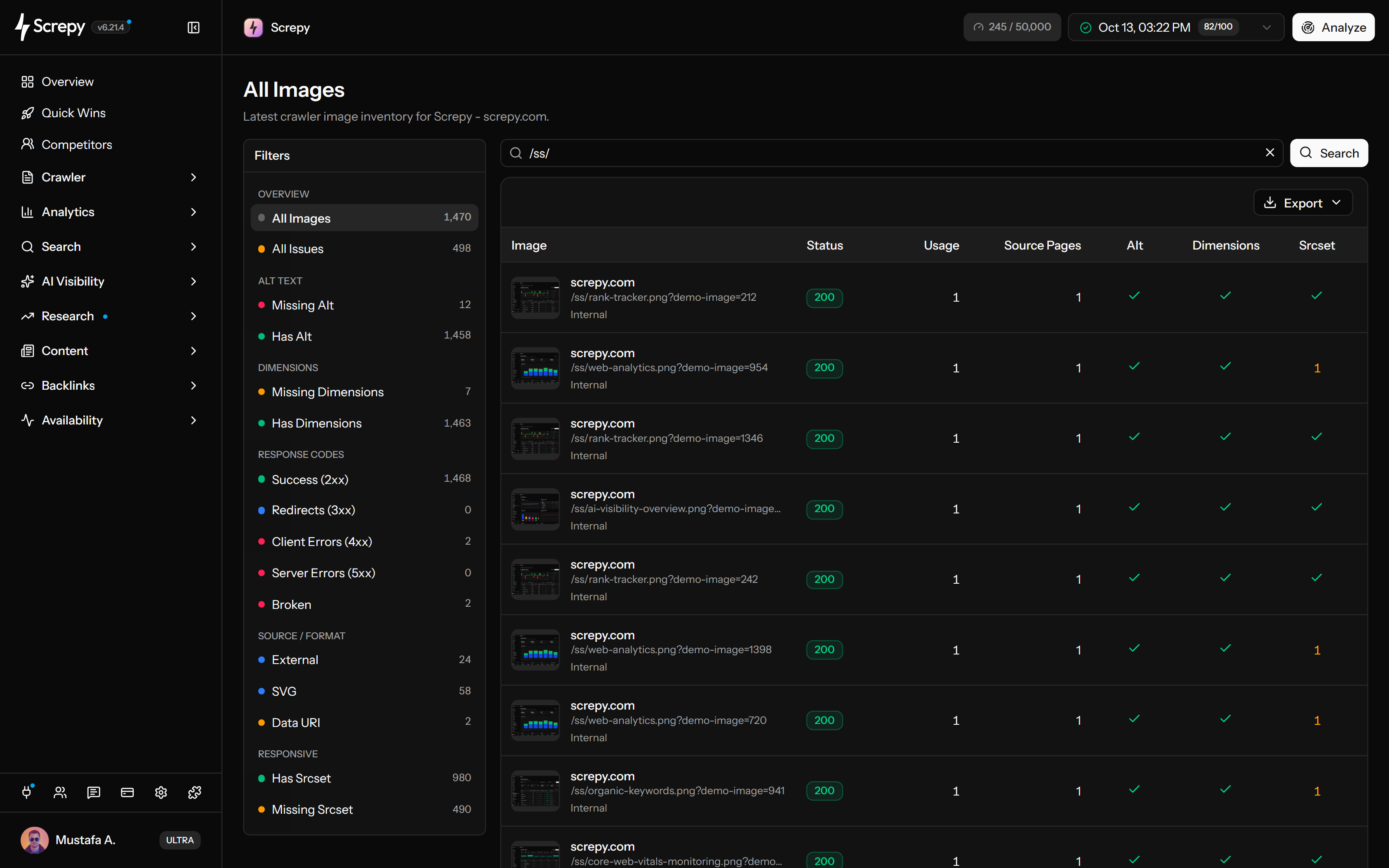
Task: Filter by SVG format
Action: 365,691
